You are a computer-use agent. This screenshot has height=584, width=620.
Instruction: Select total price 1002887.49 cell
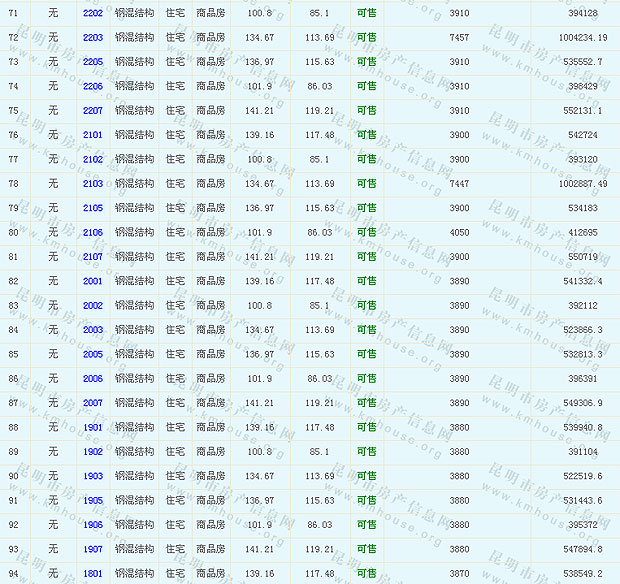click(569, 184)
